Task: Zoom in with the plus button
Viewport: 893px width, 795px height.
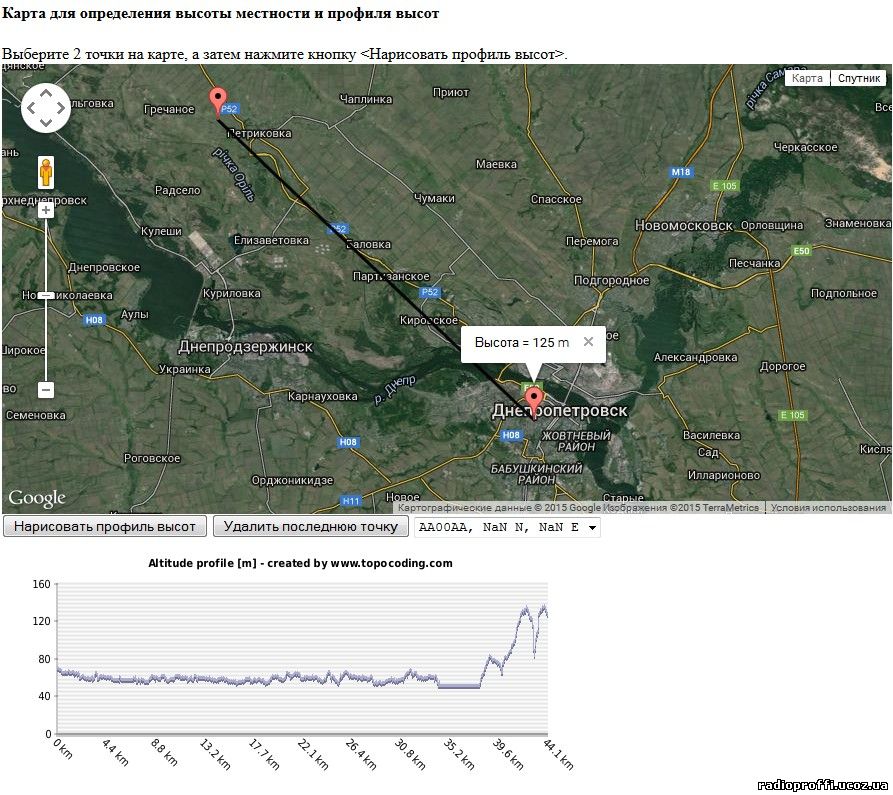Action: click(46, 210)
